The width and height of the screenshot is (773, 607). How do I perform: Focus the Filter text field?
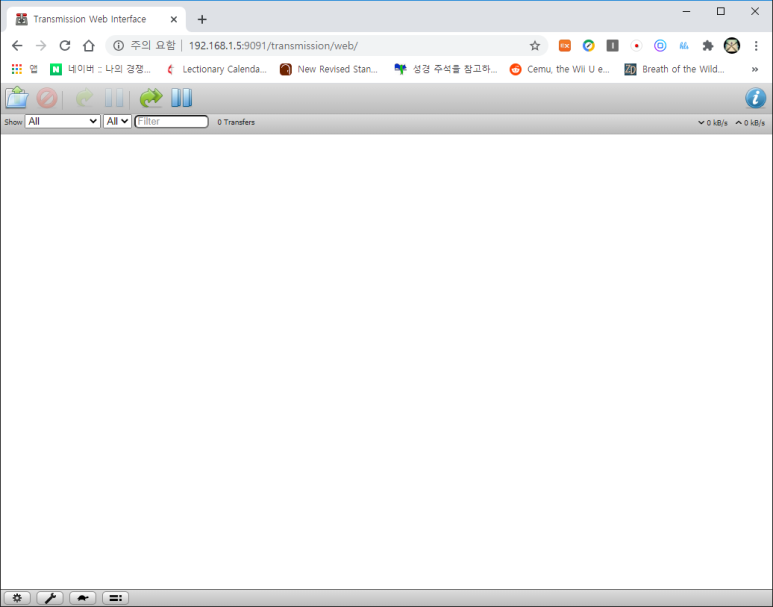click(x=172, y=121)
